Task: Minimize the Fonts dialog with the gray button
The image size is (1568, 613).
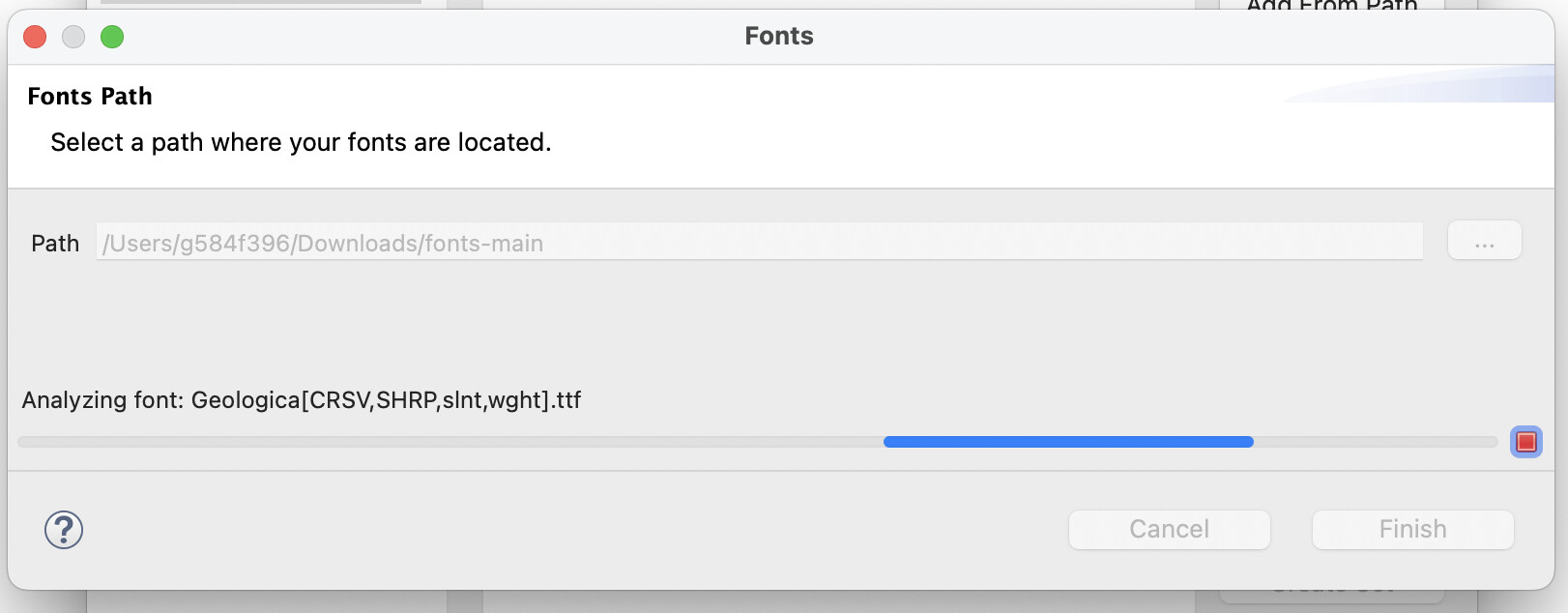Action: point(73,37)
